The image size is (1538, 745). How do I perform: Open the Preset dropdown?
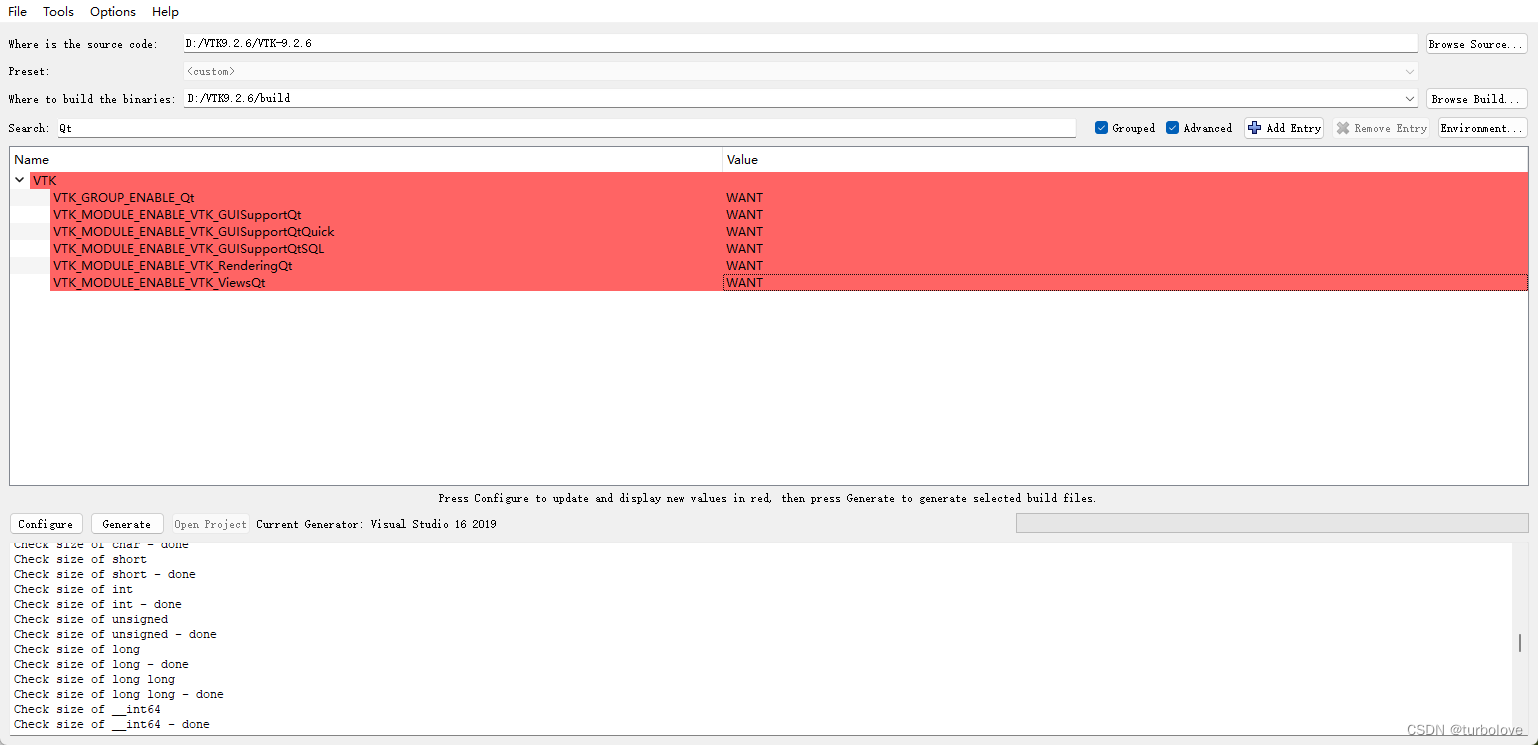pyautogui.click(x=1410, y=71)
